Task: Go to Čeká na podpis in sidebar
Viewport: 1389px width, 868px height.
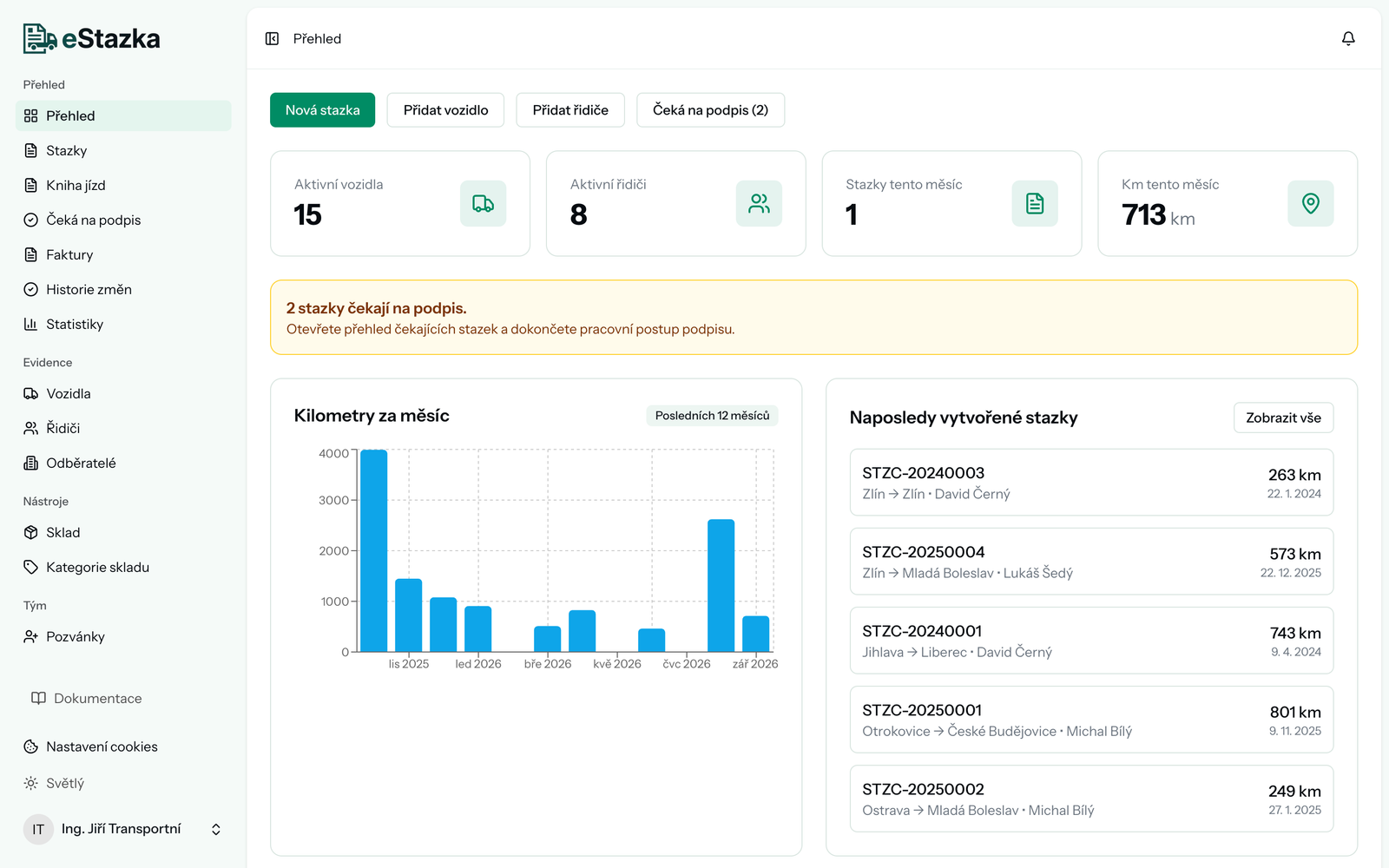Action: [x=123, y=220]
